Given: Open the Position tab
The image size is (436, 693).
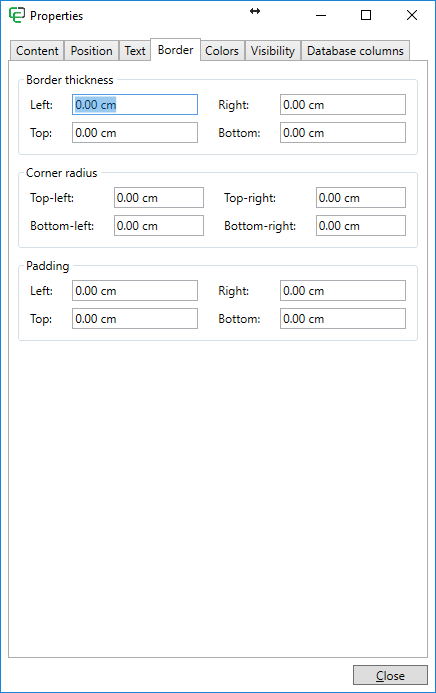Looking at the screenshot, I should [91, 51].
